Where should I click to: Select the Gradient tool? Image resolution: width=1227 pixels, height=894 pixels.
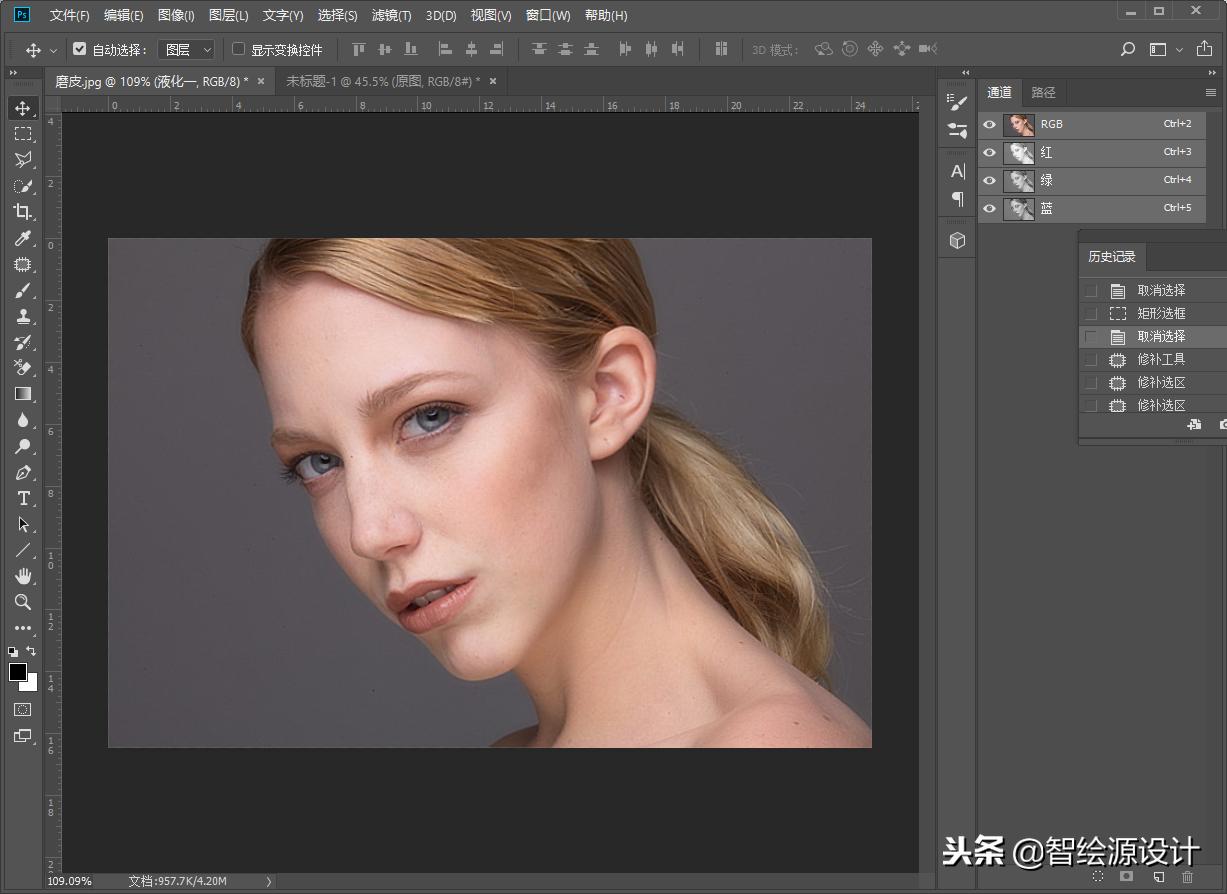click(x=22, y=394)
